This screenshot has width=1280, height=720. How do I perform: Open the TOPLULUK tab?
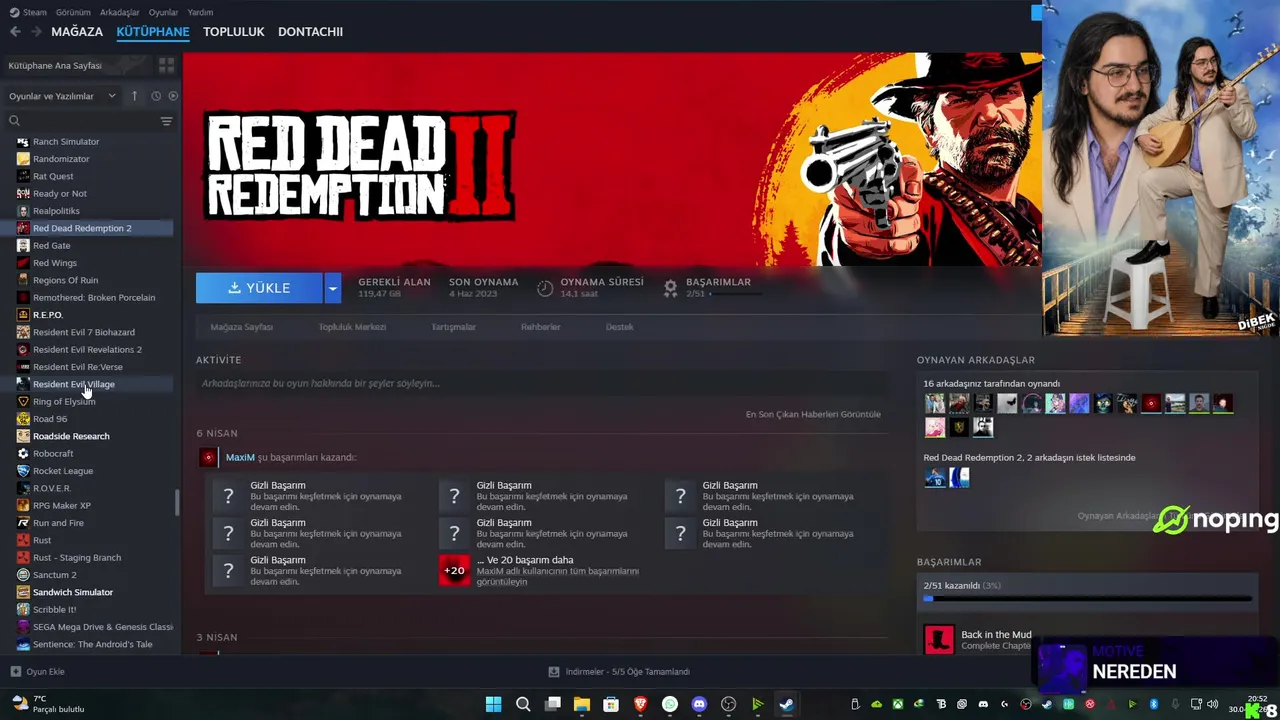click(234, 32)
